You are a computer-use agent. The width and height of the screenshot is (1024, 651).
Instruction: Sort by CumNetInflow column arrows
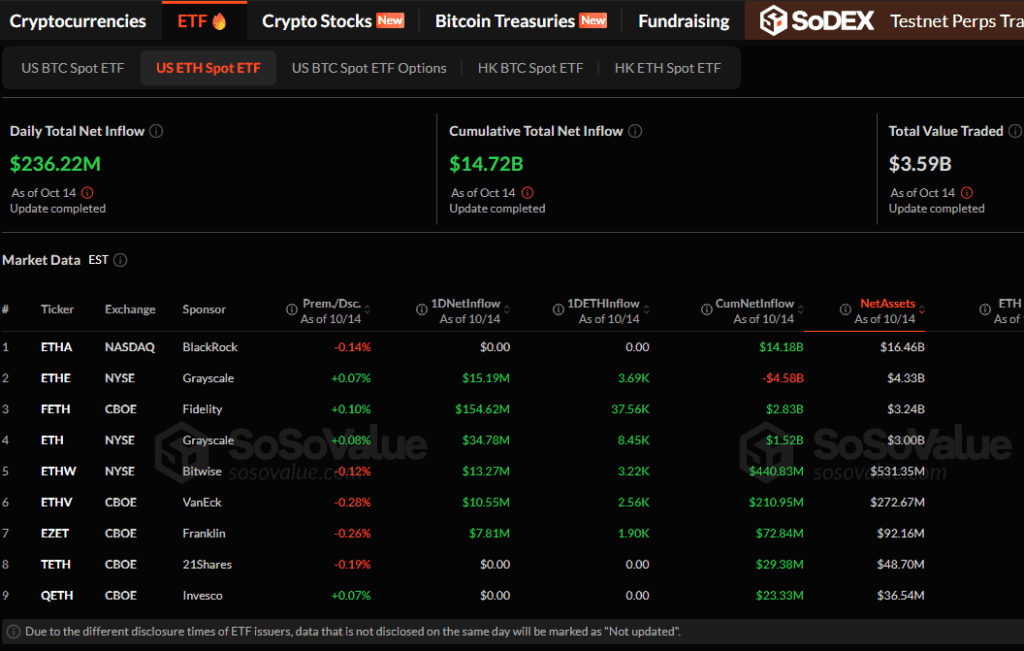801,310
